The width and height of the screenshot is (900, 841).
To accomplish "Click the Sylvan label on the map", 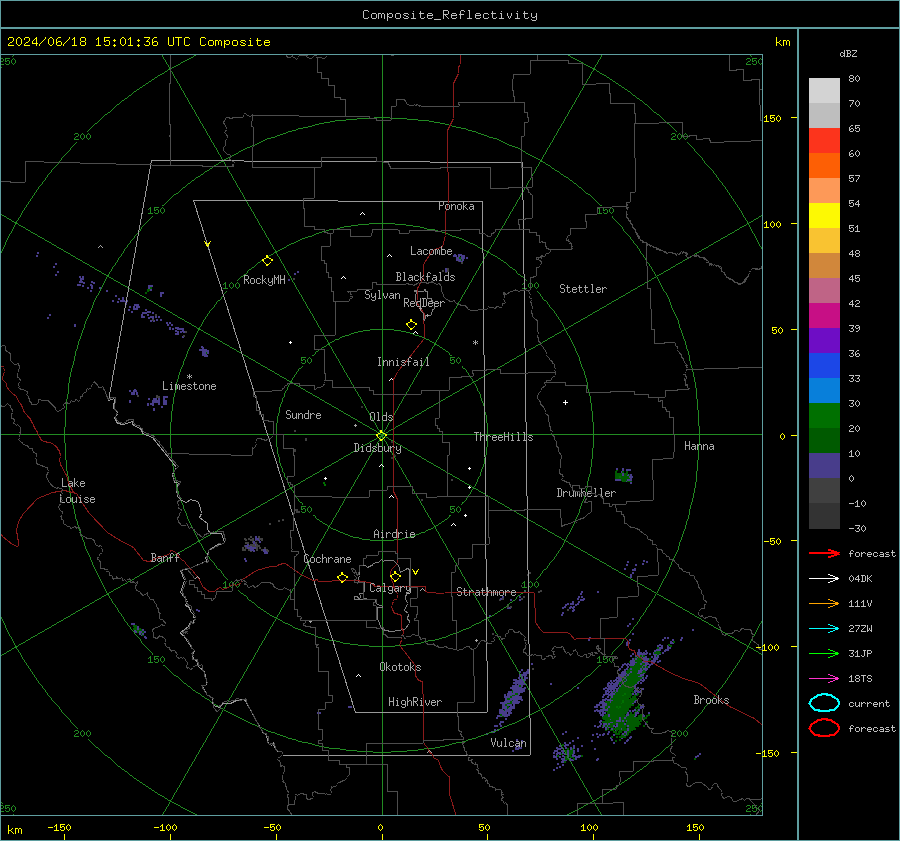I will tap(382, 295).
